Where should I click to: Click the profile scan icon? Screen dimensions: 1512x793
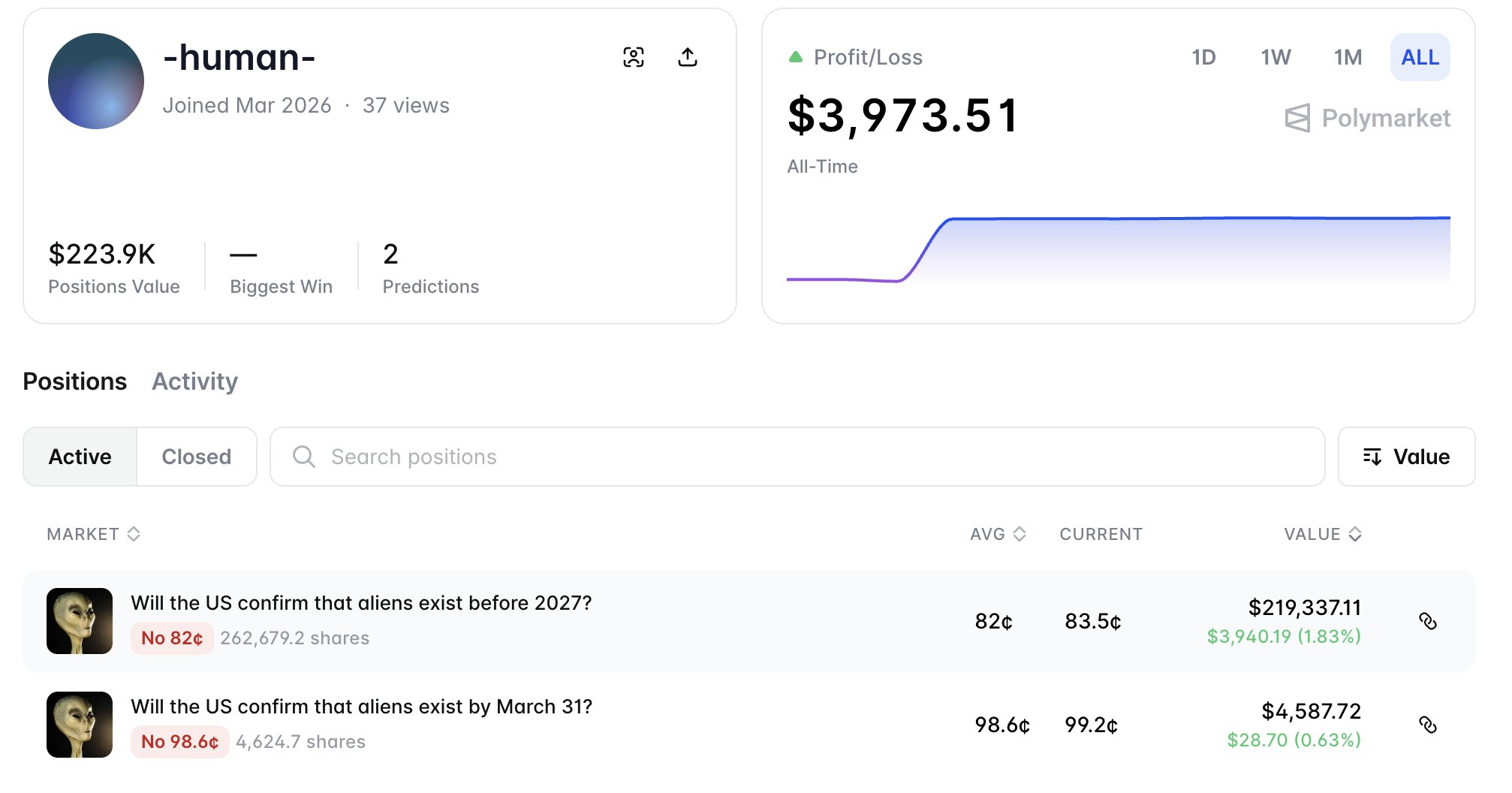[x=633, y=57]
